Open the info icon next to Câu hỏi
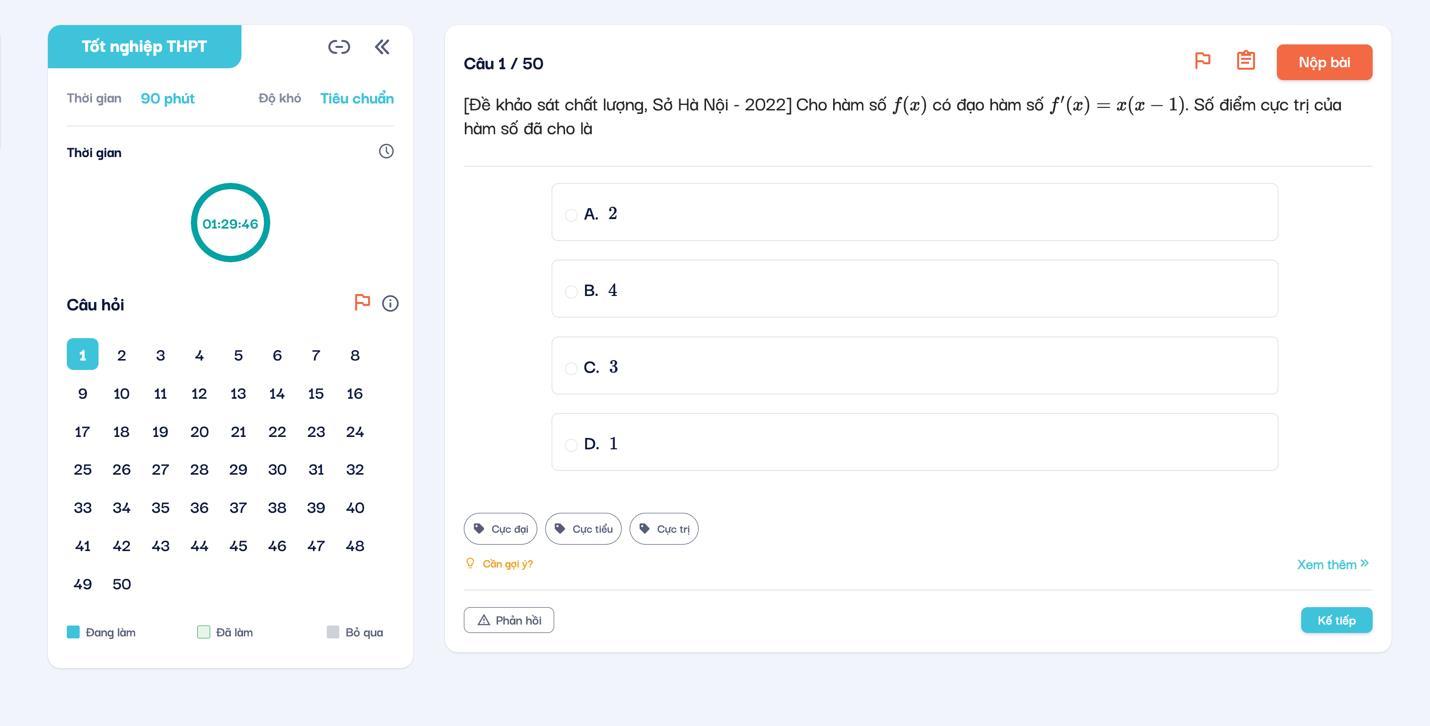This screenshot has width=1430, height=726. [x=390, y=303]
